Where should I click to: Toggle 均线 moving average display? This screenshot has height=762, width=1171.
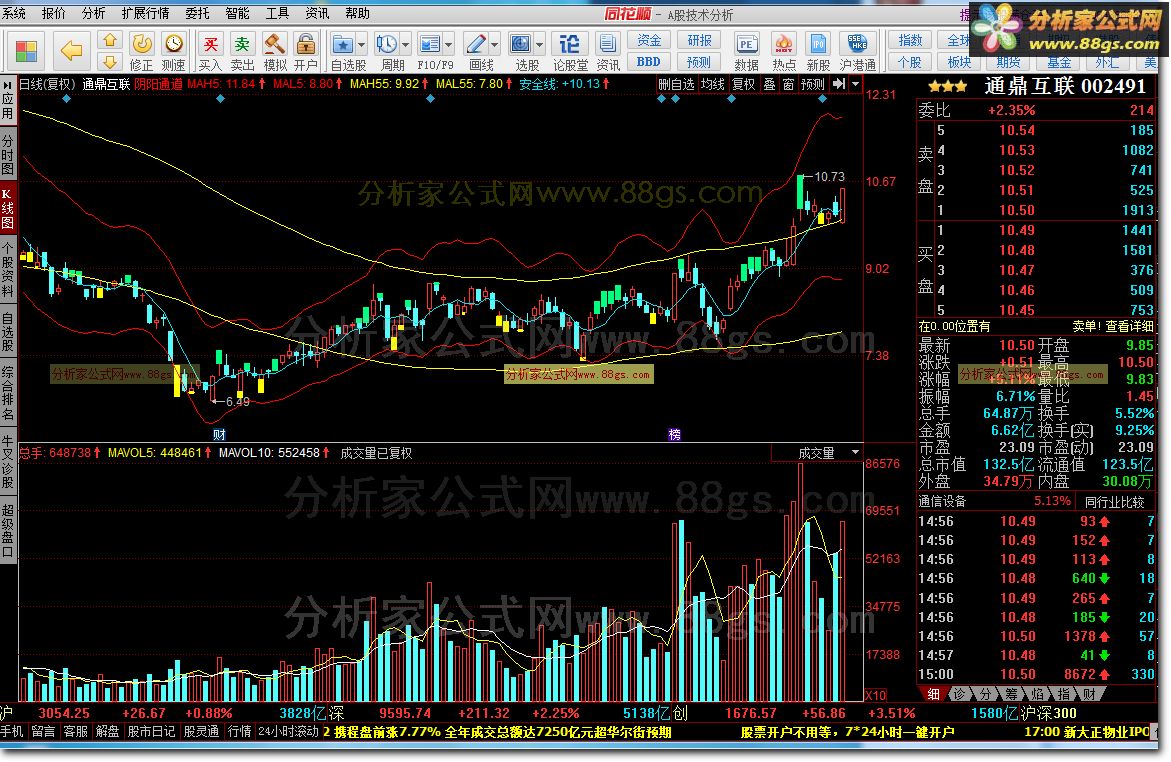[712, 84]
